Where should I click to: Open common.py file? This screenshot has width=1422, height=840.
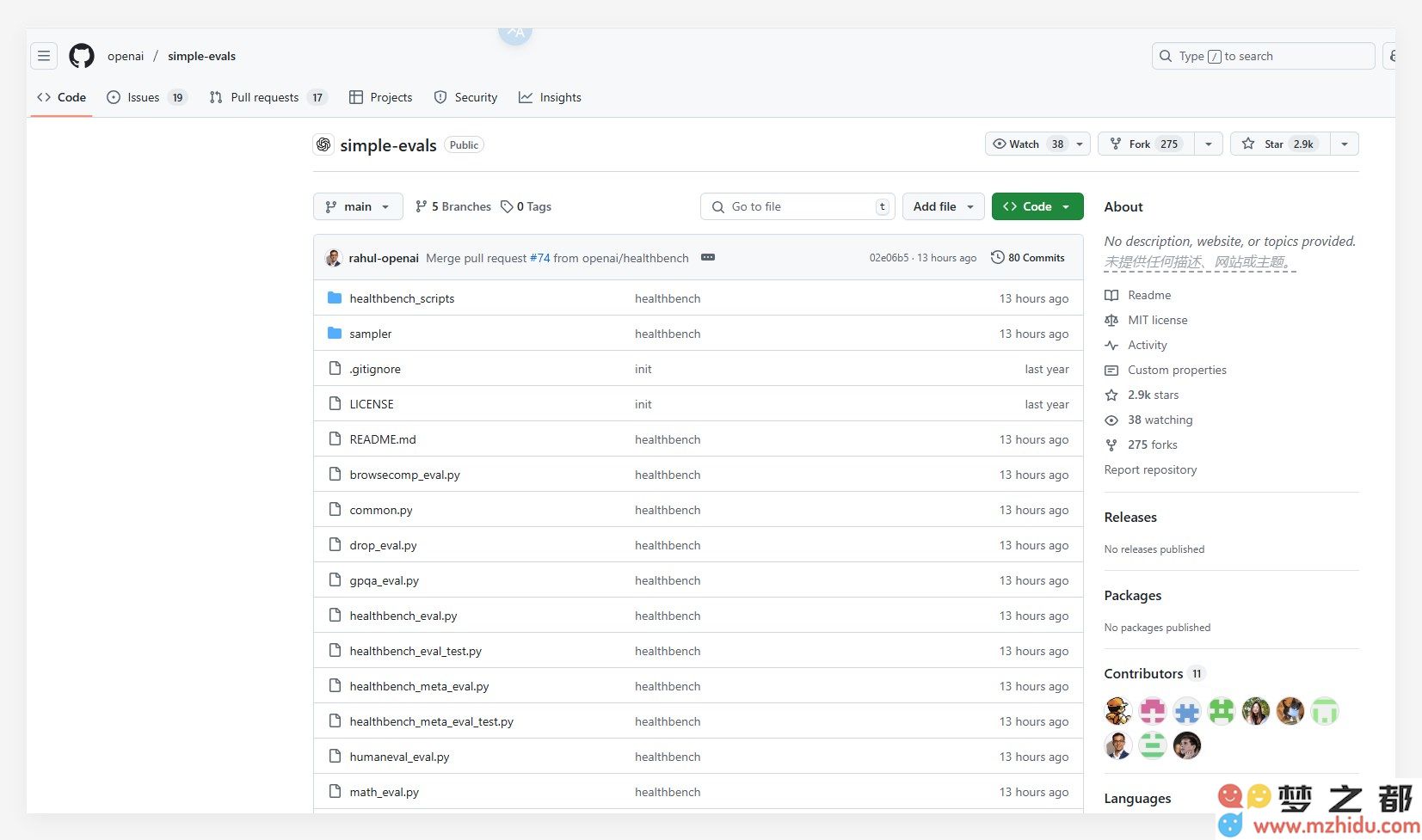[x=381, y=510]
